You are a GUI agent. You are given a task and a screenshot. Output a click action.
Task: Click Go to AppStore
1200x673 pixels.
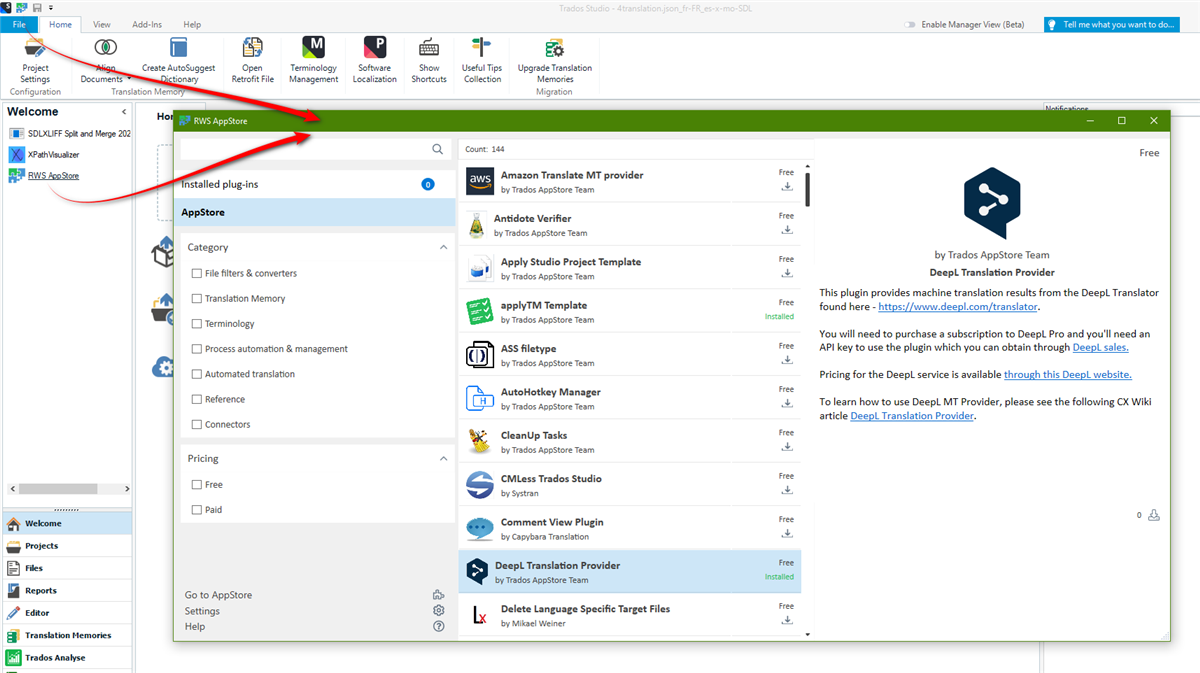coord(218,595)
